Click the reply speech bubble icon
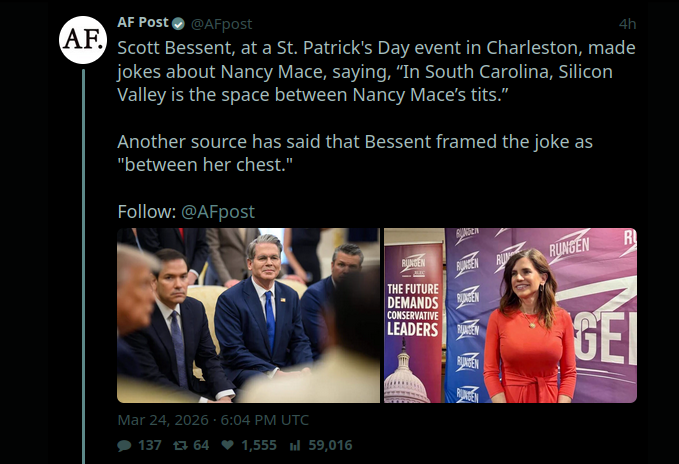 pyautogui.click(x=124, y=445)
